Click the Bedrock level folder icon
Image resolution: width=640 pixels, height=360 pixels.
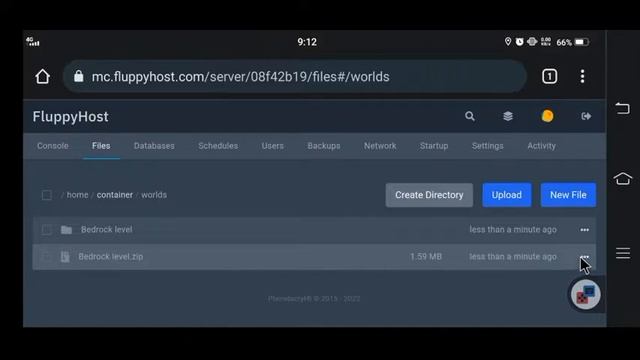tap(66, 230)
